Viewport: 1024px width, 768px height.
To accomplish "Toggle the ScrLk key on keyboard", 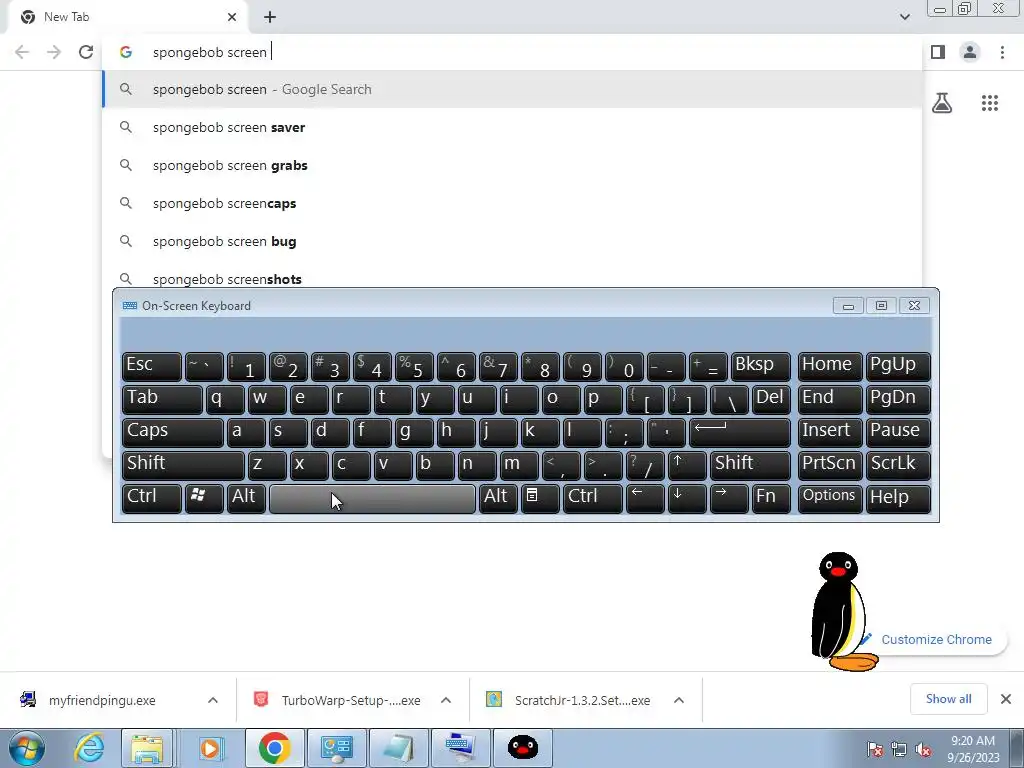I will click(898, 464).
